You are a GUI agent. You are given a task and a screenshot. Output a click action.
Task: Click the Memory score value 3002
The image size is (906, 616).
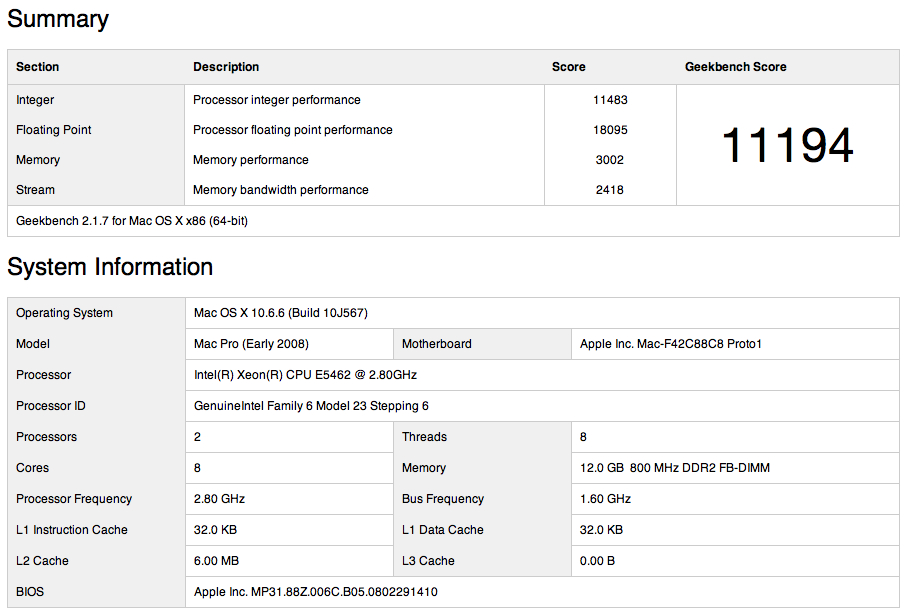610,160
